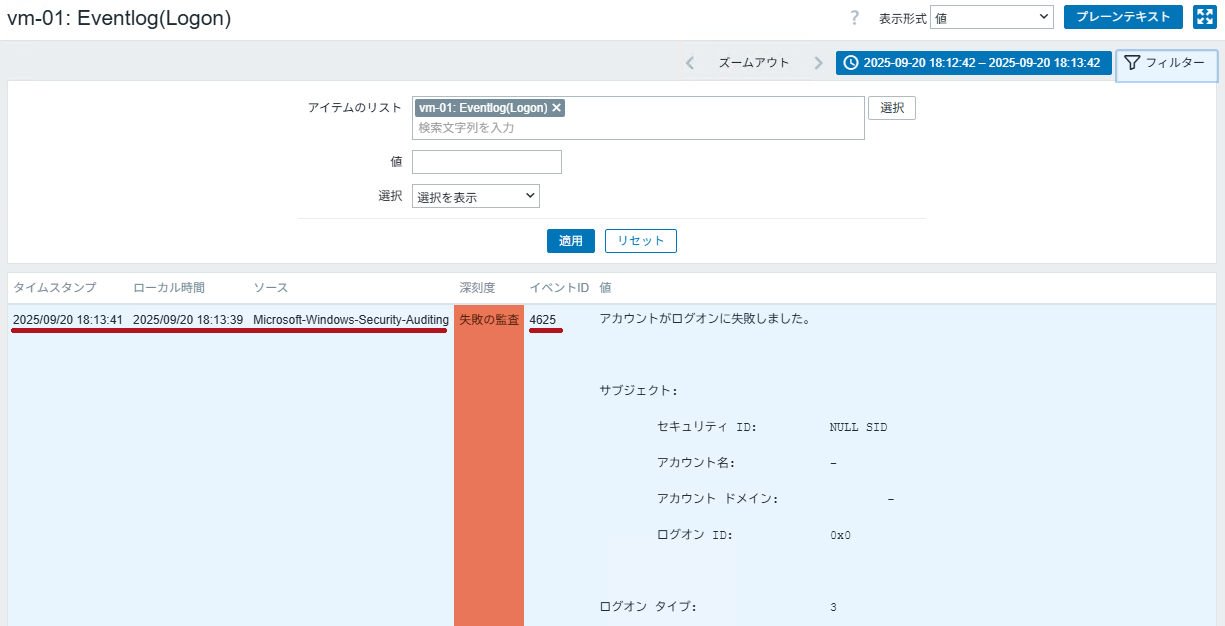Reset the filter with リセット
The height and width of the screenshot is (626, 1225).
click(x=641, y=241)
